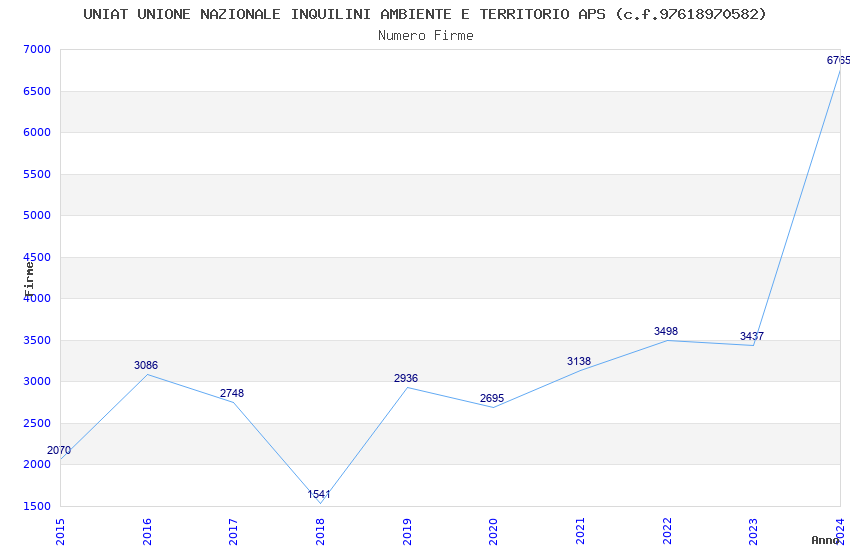Click the Firme vertical axis label
850x550 pixels.
pos(29,279)
